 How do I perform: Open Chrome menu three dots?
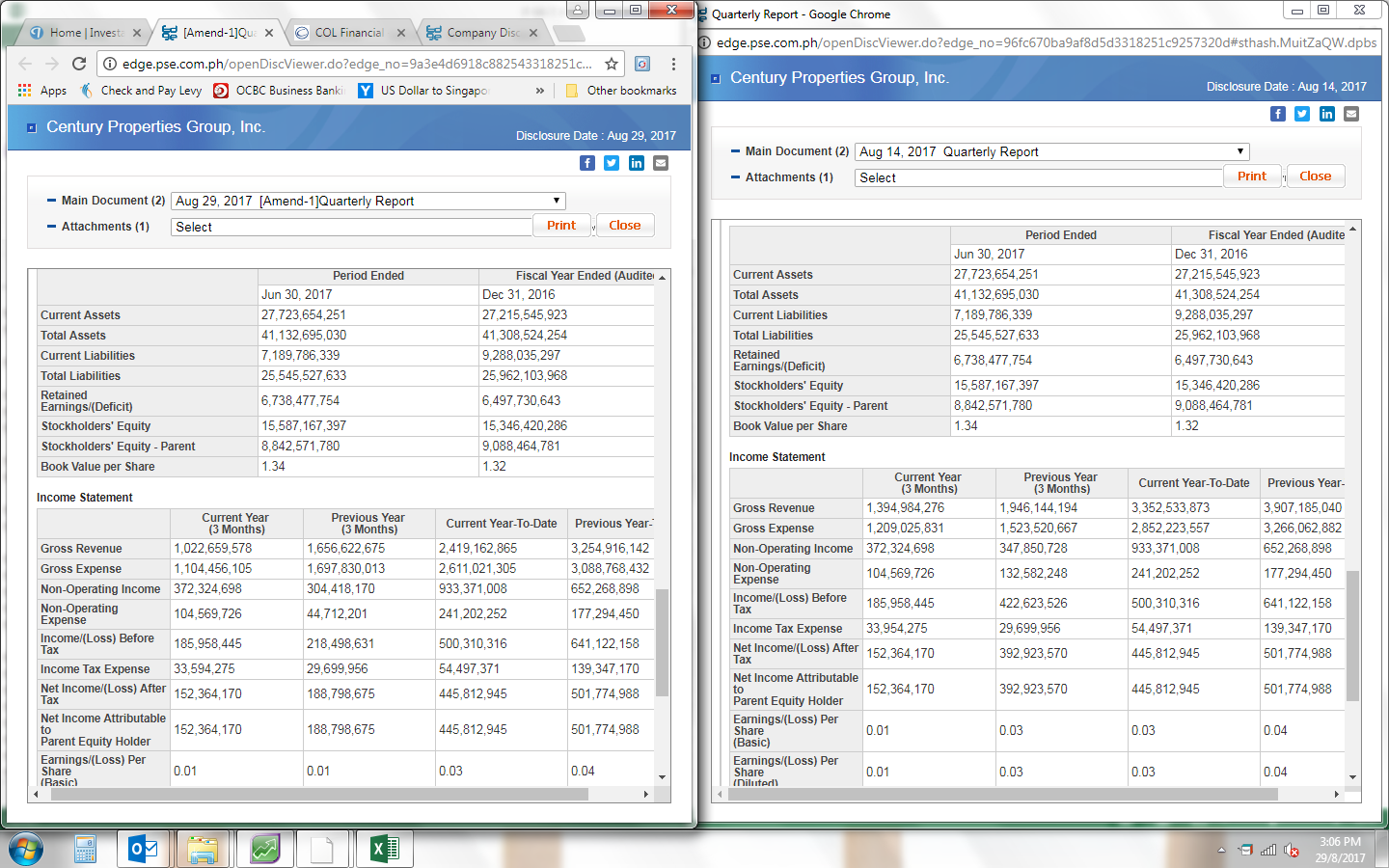coord(673,64)
